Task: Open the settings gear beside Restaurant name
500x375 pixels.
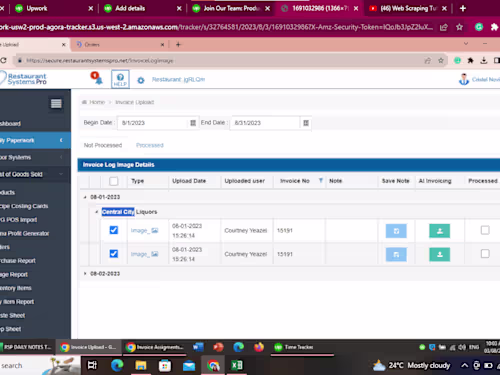Action: [141, 80]
